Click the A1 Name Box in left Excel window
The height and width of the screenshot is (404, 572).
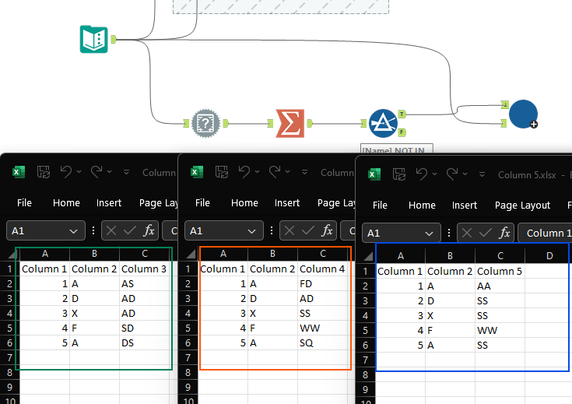pyautogui.click(x=46, y=231)
